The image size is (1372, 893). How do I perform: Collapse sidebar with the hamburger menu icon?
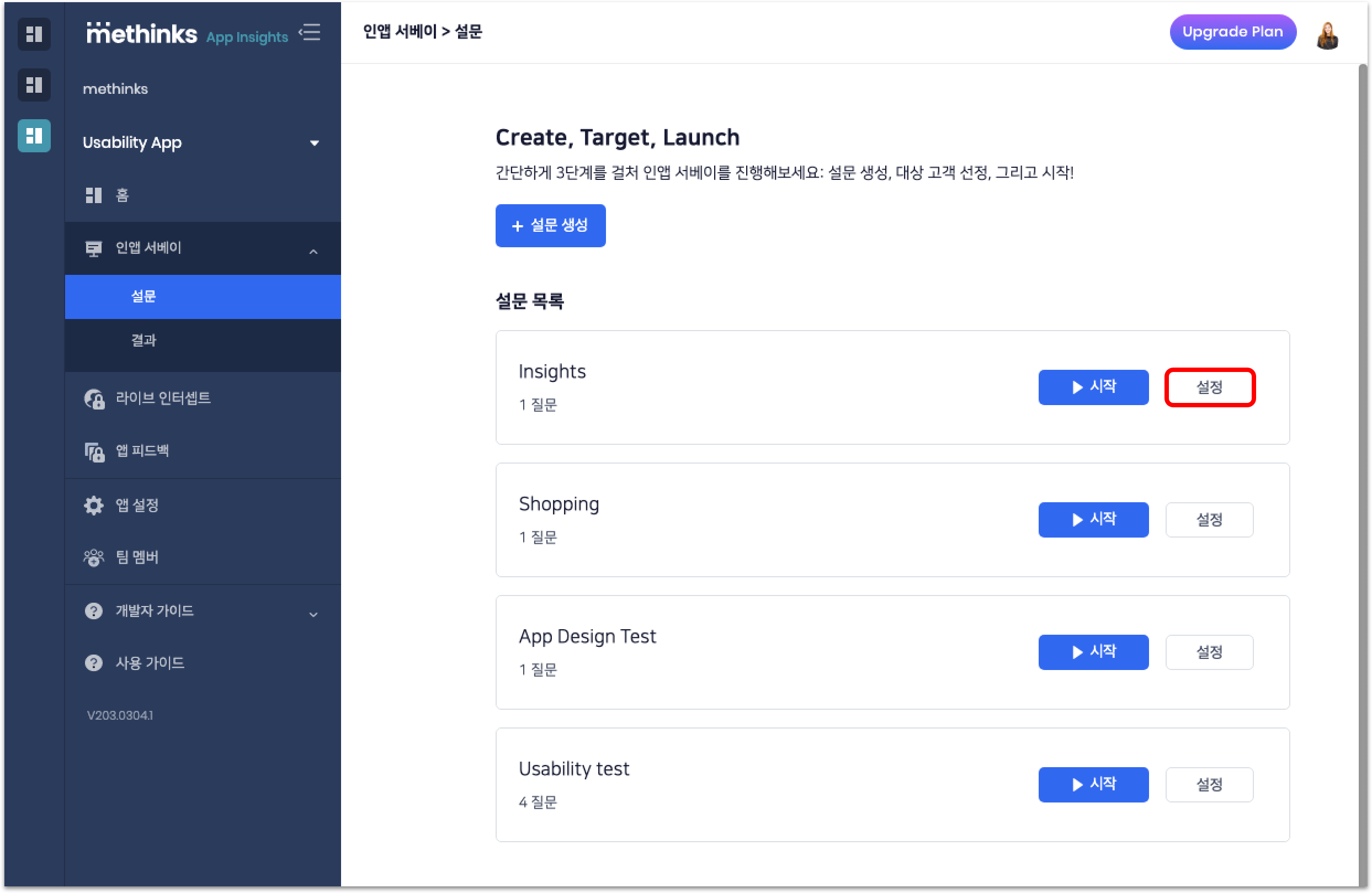tap(310, 33)
